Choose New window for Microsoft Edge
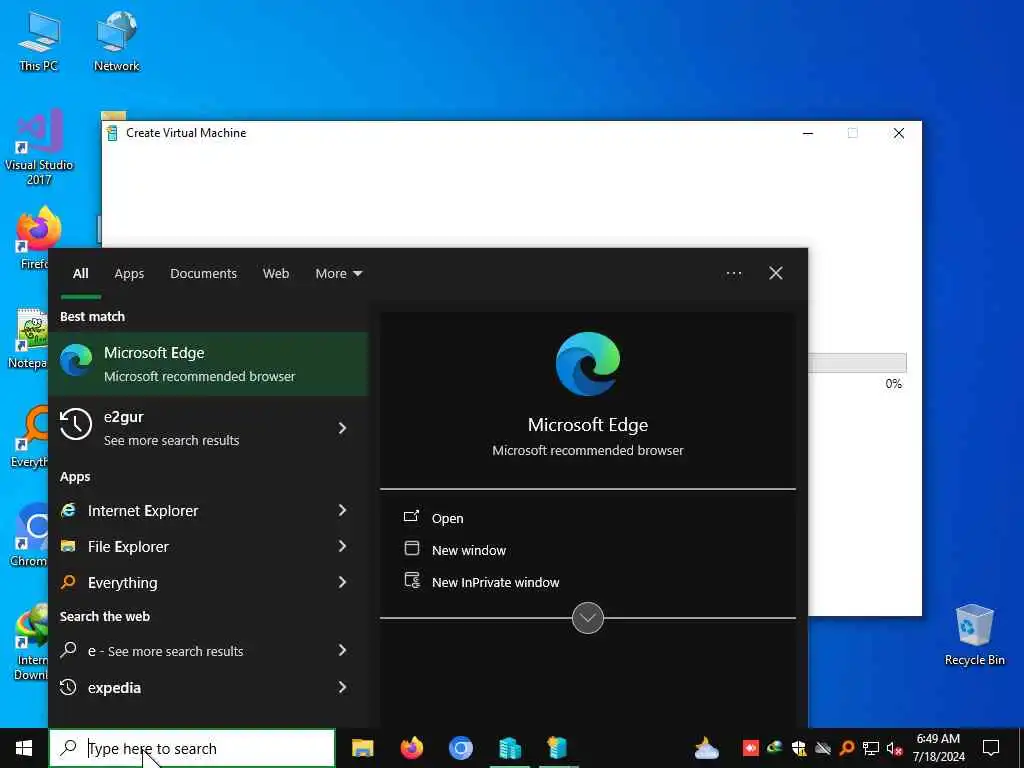 469,551
